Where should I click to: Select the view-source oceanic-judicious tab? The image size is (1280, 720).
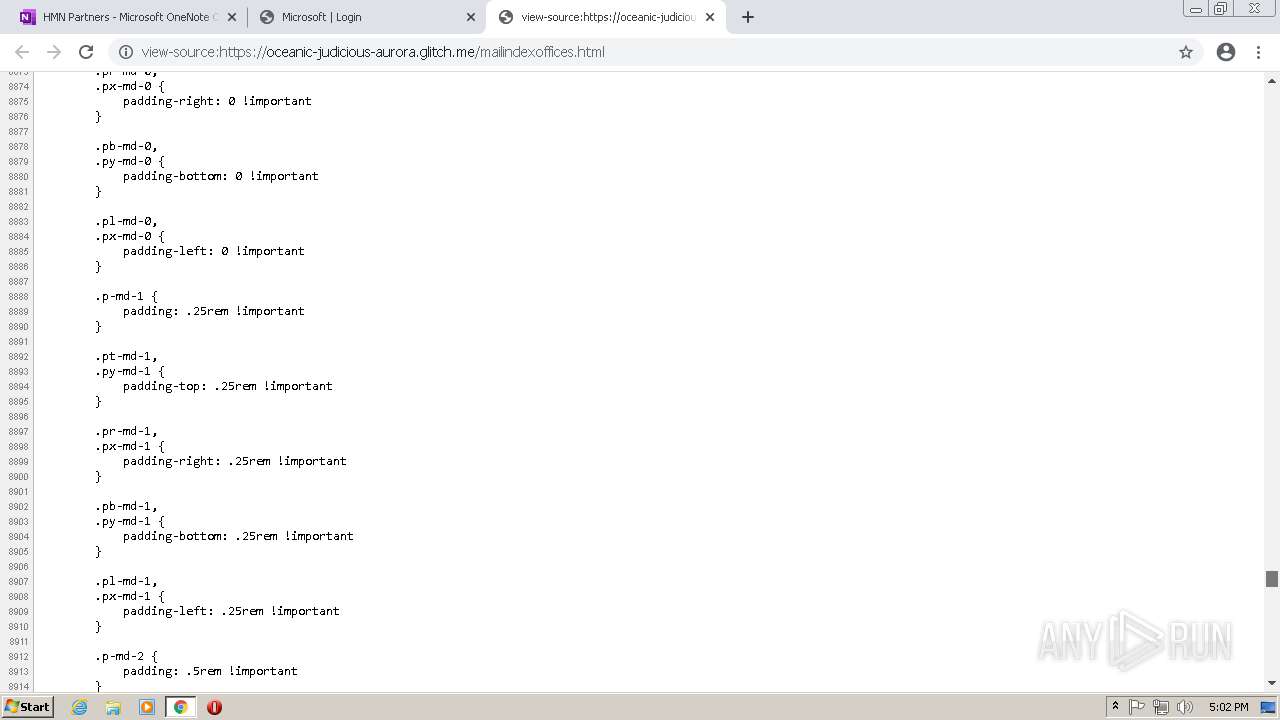pyautogui.click(x=605, y=17)
